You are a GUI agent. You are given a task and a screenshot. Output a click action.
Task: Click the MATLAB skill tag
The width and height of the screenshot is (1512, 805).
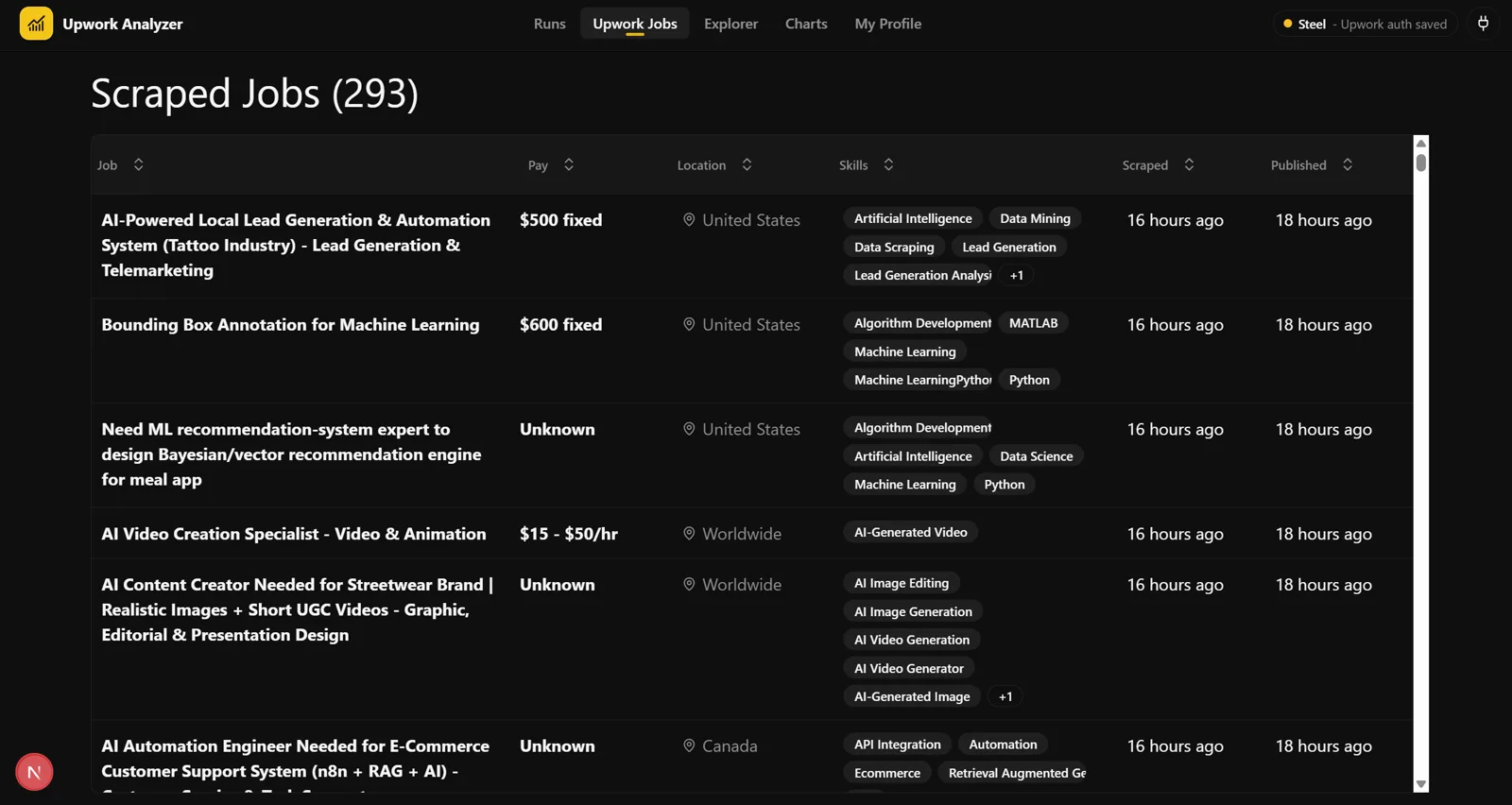[1033, 322]
